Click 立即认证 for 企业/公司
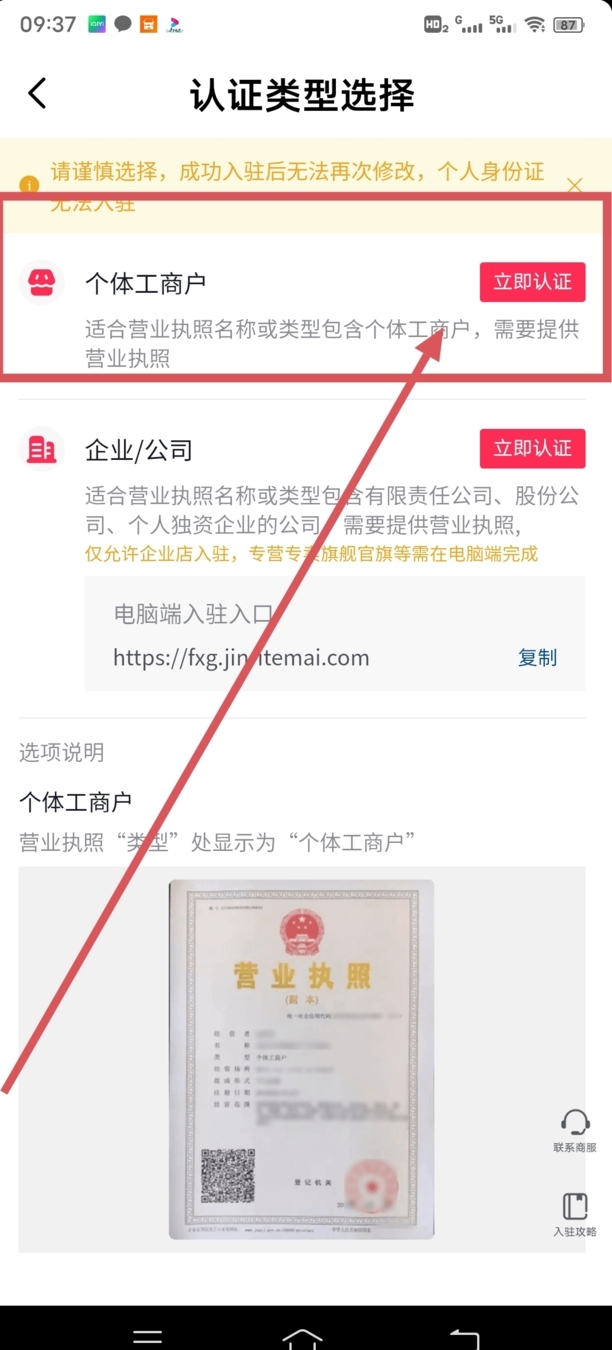 coord(532,448)
